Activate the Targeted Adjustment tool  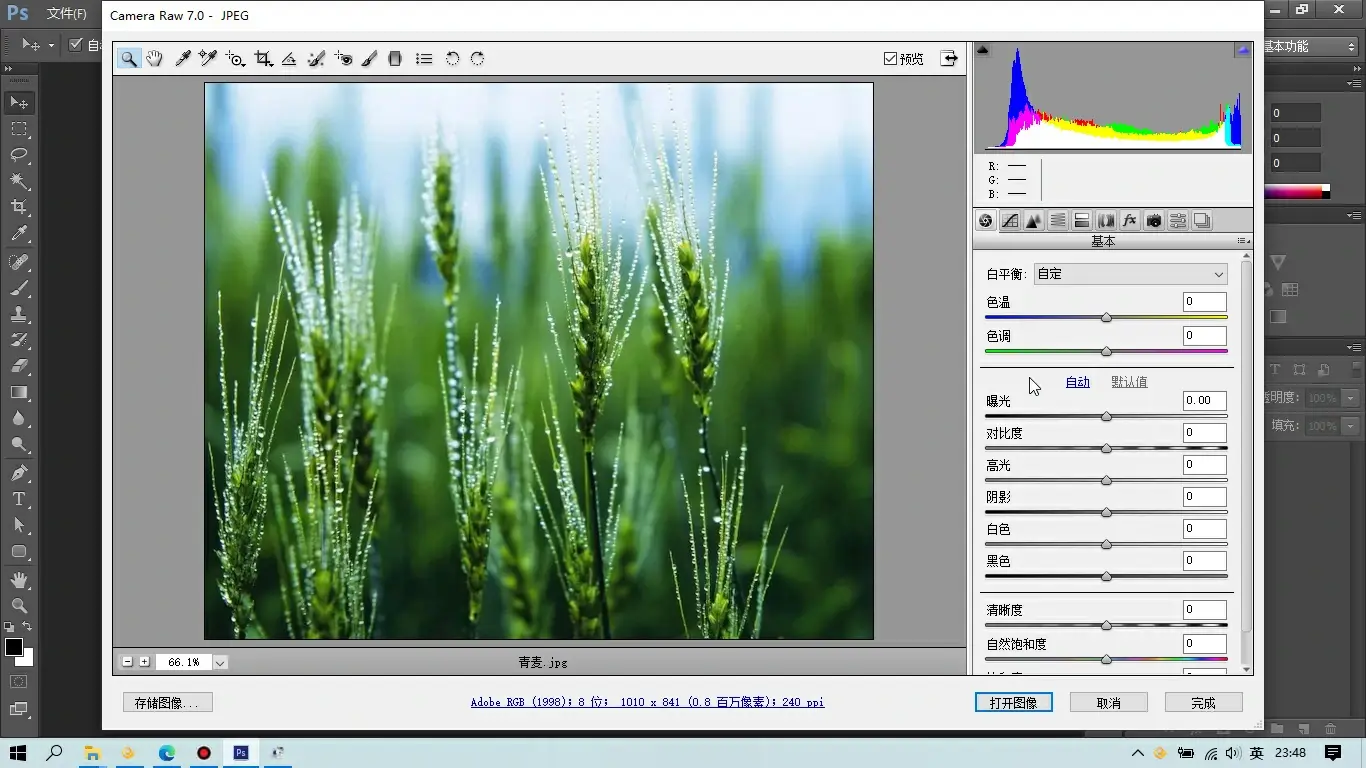coord(235,59)
